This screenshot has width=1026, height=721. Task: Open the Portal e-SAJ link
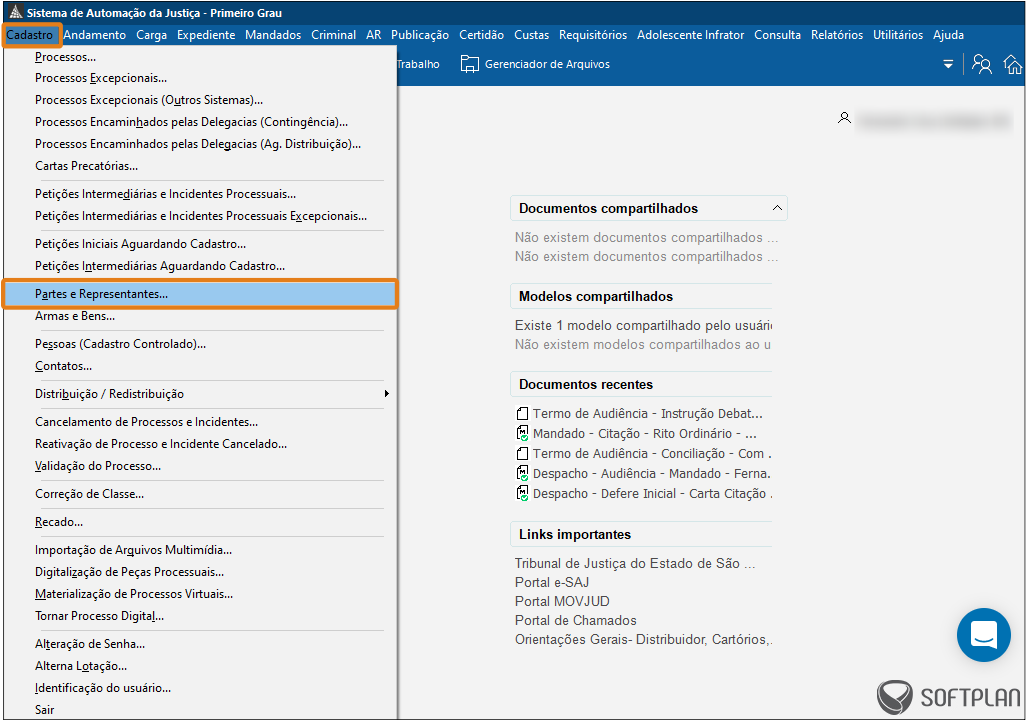(x=552, y=582)
